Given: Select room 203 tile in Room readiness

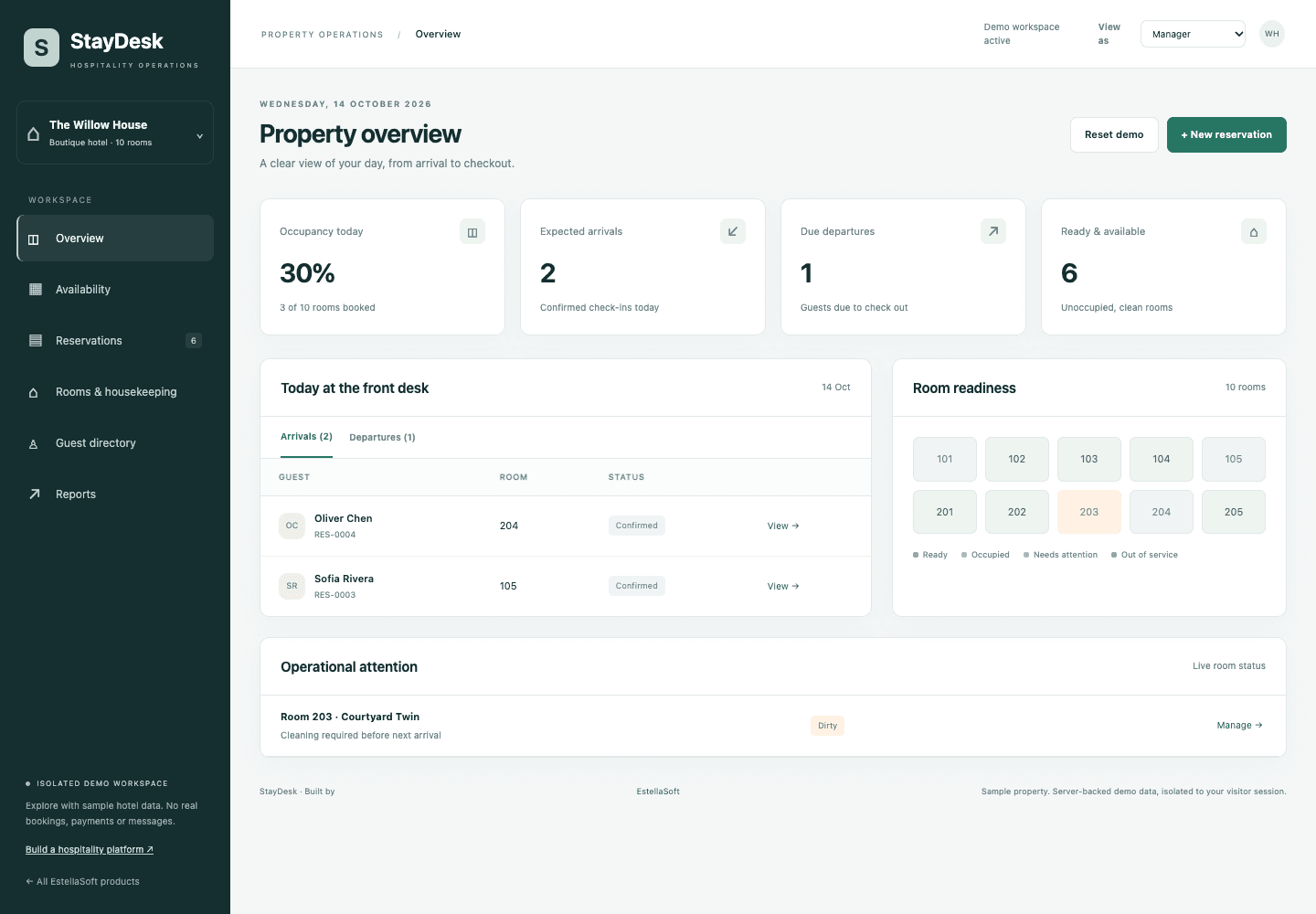Looking at the screenshot, I should click(x=1089, y=512).
